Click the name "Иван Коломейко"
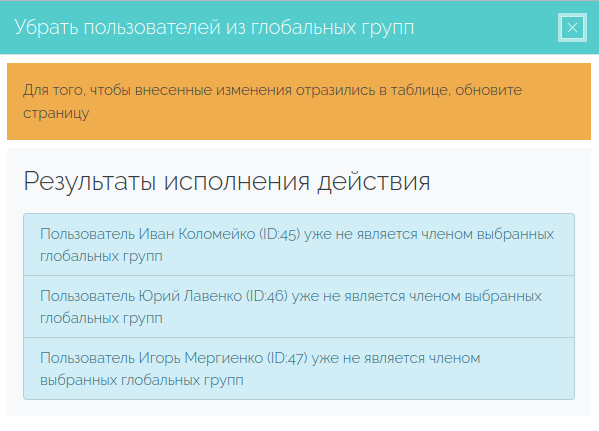This screenshot has width=599, height=431. click(x=197, y=234)
